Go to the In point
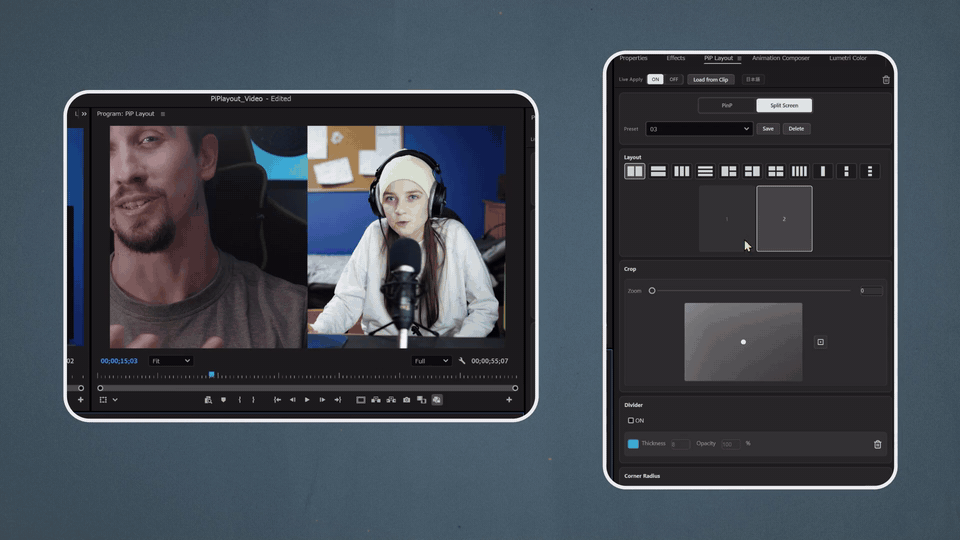The height and width of the screenshot is (540, 960). (277, 400)
